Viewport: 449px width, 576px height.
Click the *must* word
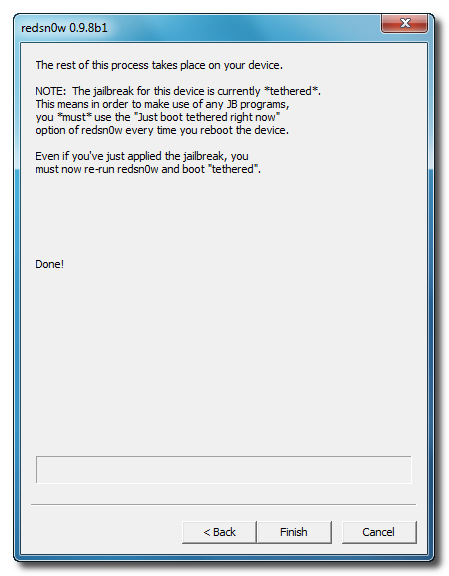coord(73,117)
